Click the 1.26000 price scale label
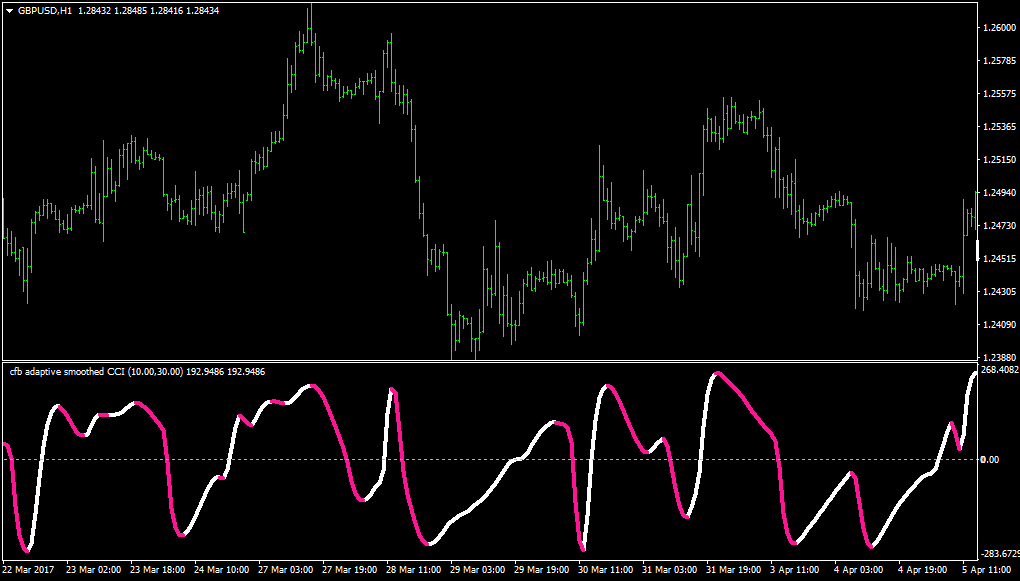Image resolution: width=1020 pixels, height=581 pixels. click(x=1000, y=27)
